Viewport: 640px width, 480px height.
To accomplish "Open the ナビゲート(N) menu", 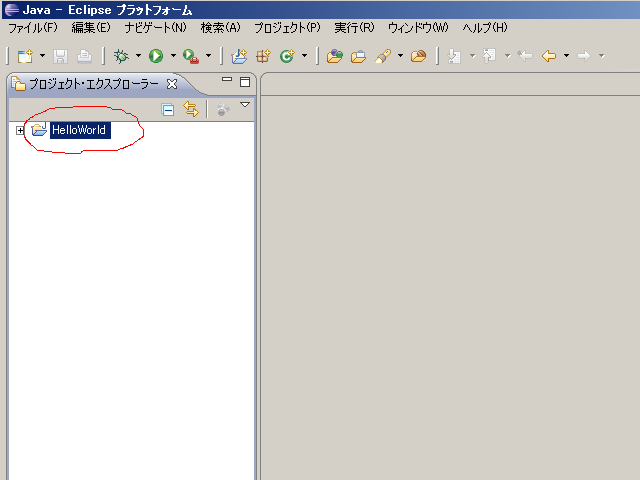I will [156, 28].
